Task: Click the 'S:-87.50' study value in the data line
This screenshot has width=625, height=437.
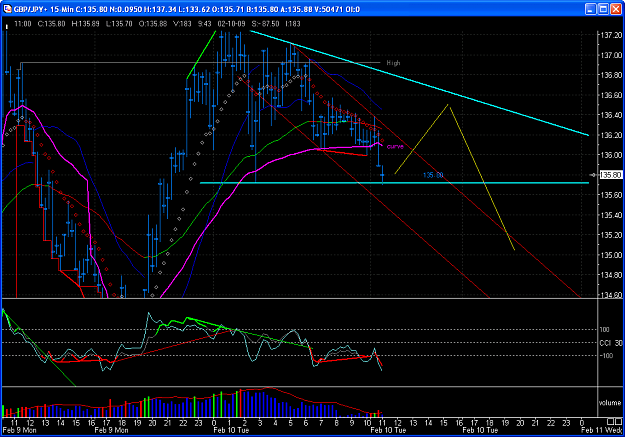Action: click(265, 24)
